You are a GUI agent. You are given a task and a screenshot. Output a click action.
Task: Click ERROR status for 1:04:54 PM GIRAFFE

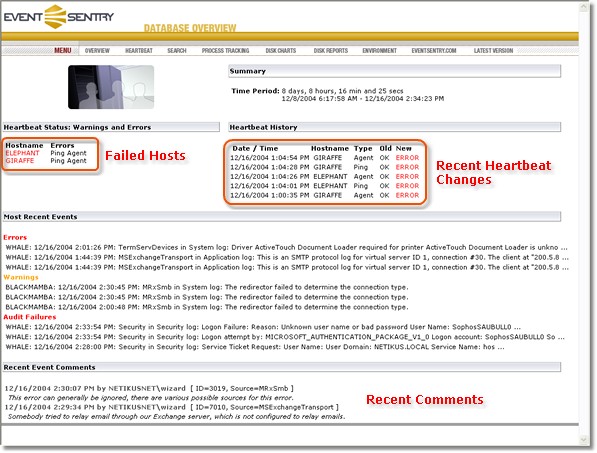click(x=407, y=158)
